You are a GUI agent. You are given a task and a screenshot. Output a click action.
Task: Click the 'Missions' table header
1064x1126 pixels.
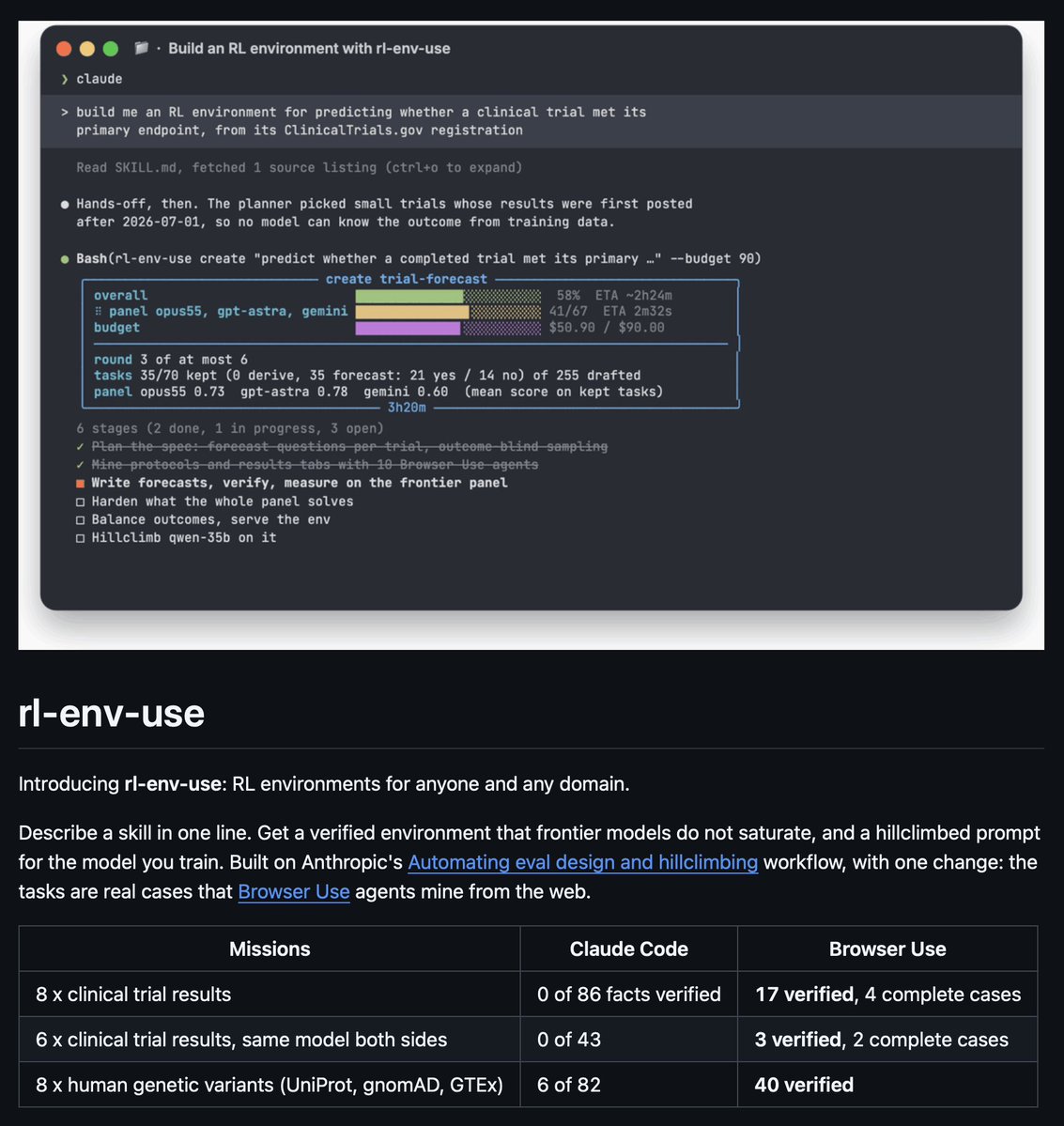click(x=270, y=949)
